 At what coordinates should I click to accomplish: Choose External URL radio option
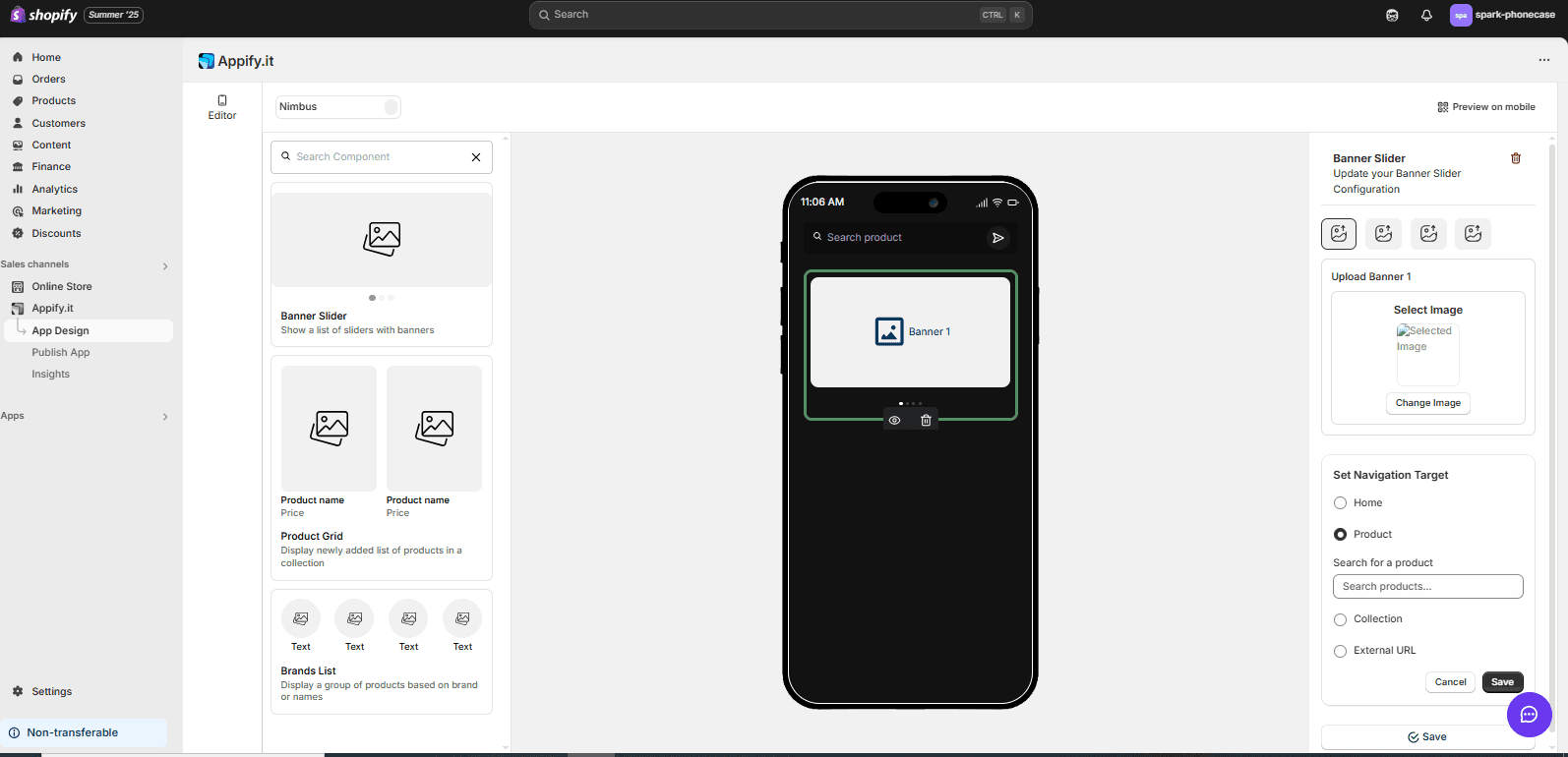tap(1340, 651)
